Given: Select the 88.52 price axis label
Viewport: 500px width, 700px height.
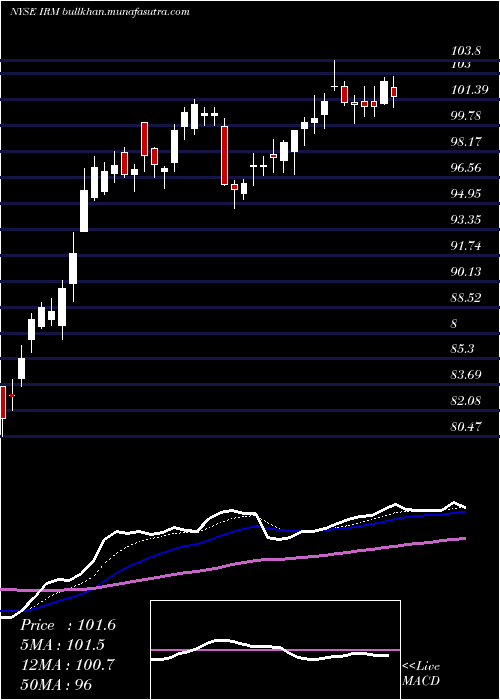Looking at the screenshot, I should (x=466, y=297).
